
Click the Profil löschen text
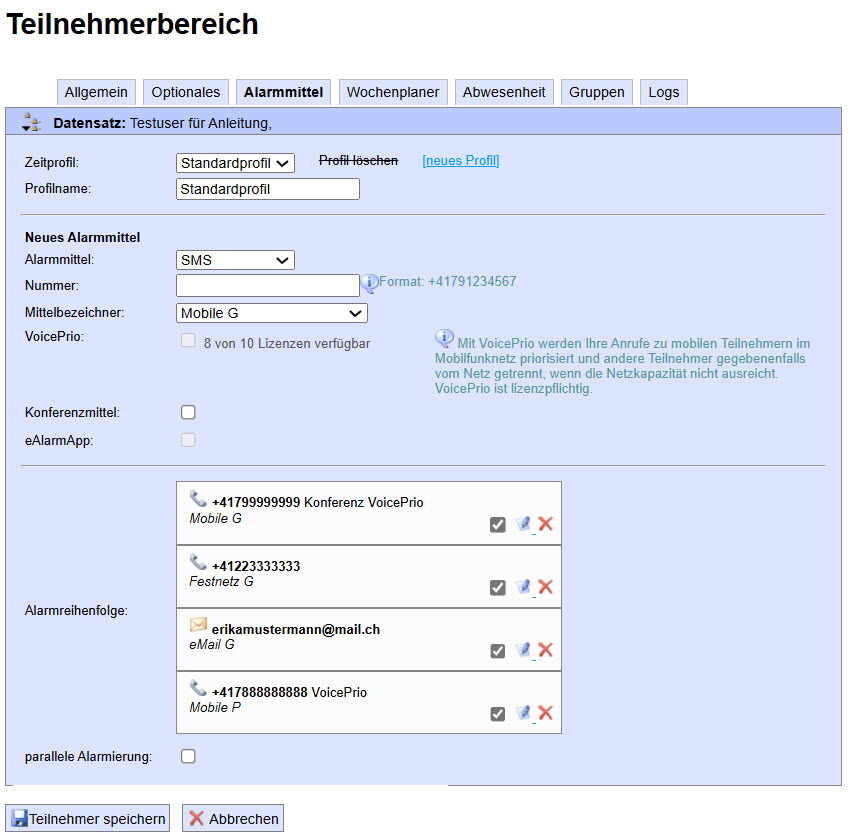[358, 161]
